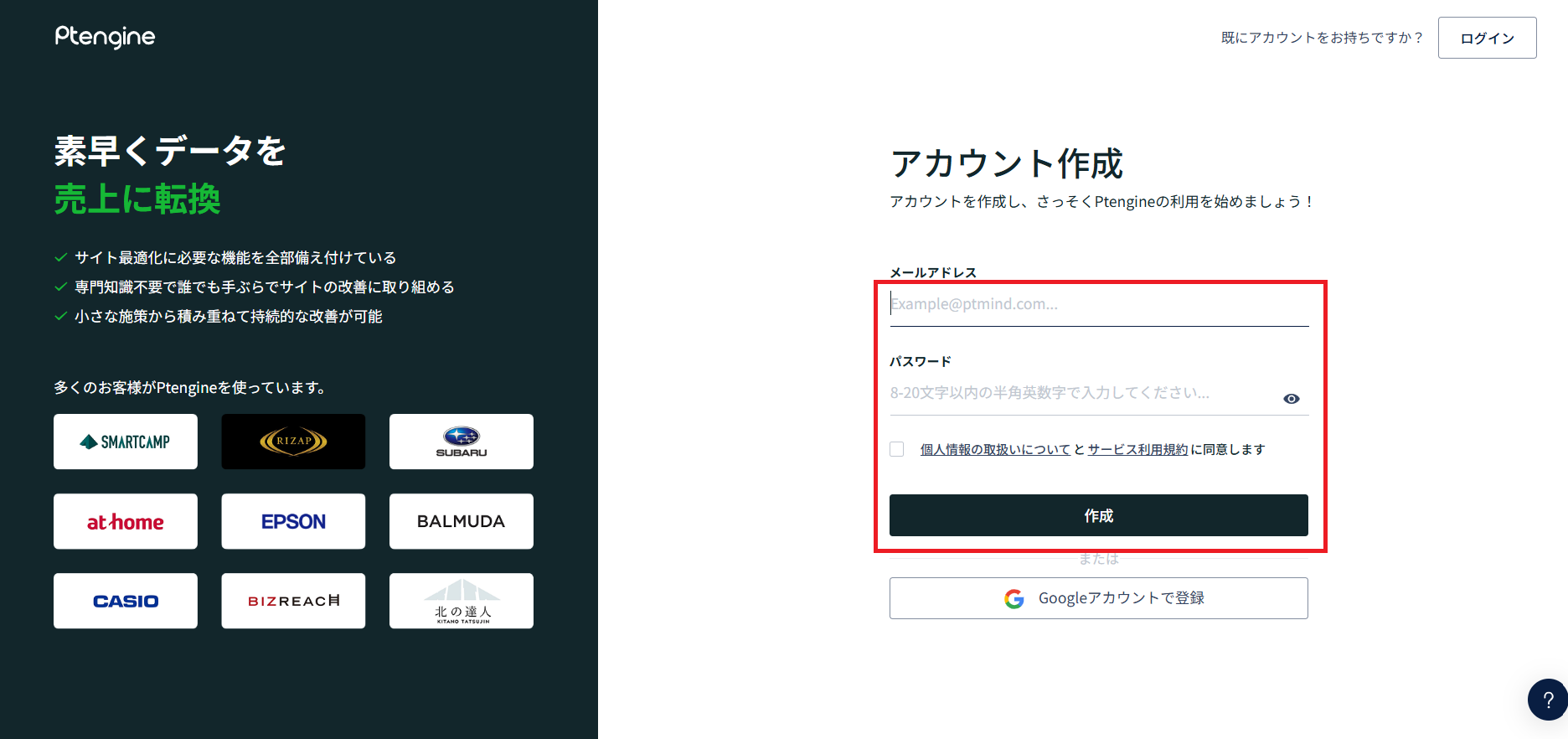This screenshot has width=1568, height=739.
Task: Click 専門知識不要で誰でも bullet text
Action: click(x=265, y=287)
